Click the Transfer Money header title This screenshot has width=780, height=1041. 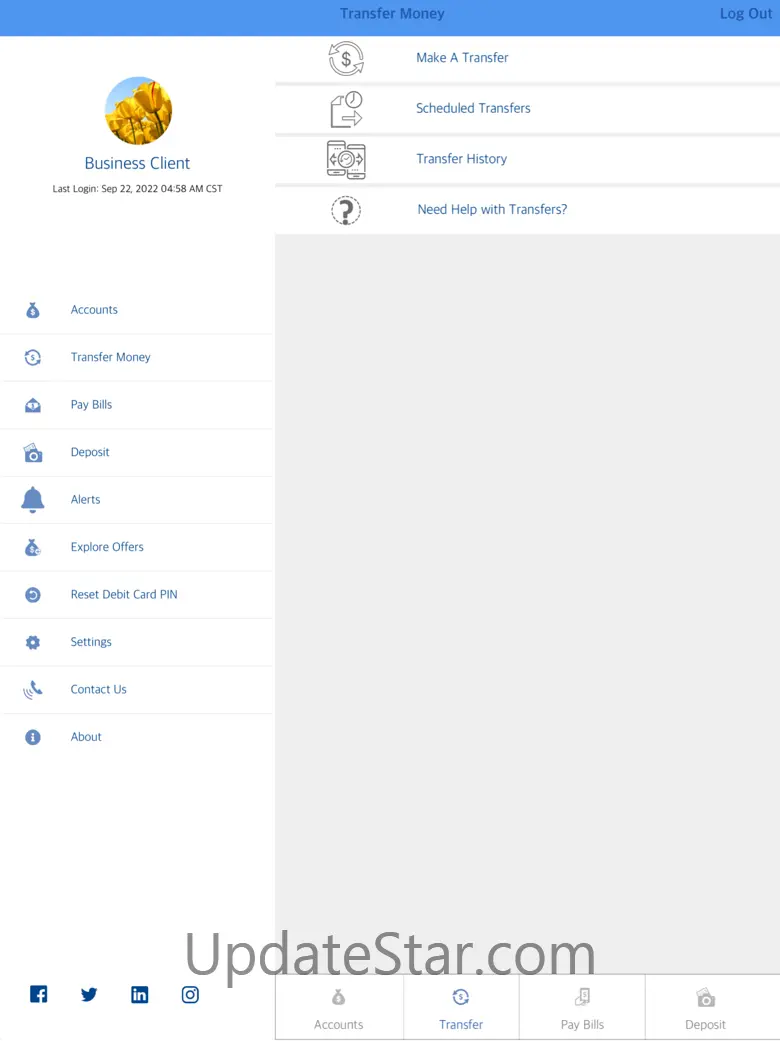(x=392, y=14)
